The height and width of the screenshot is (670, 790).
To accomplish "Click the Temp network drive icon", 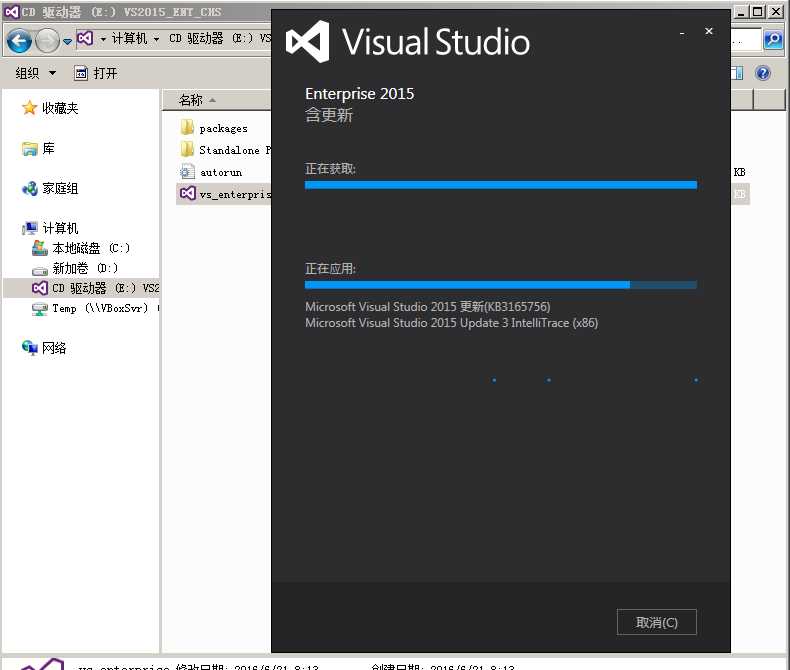I will (x=40, y=308).
